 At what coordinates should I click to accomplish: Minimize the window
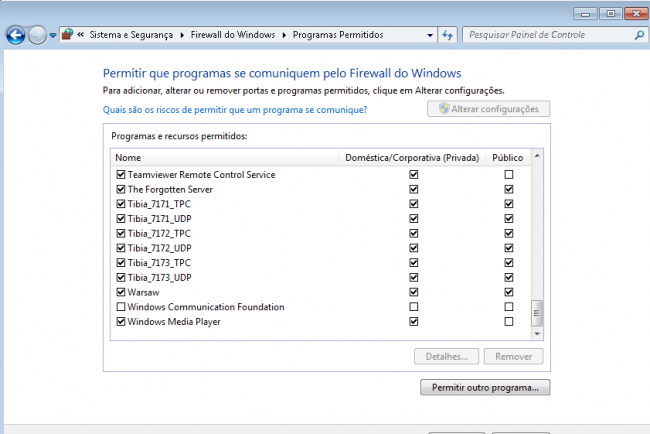pyautogui.click(x=585, y=14)
